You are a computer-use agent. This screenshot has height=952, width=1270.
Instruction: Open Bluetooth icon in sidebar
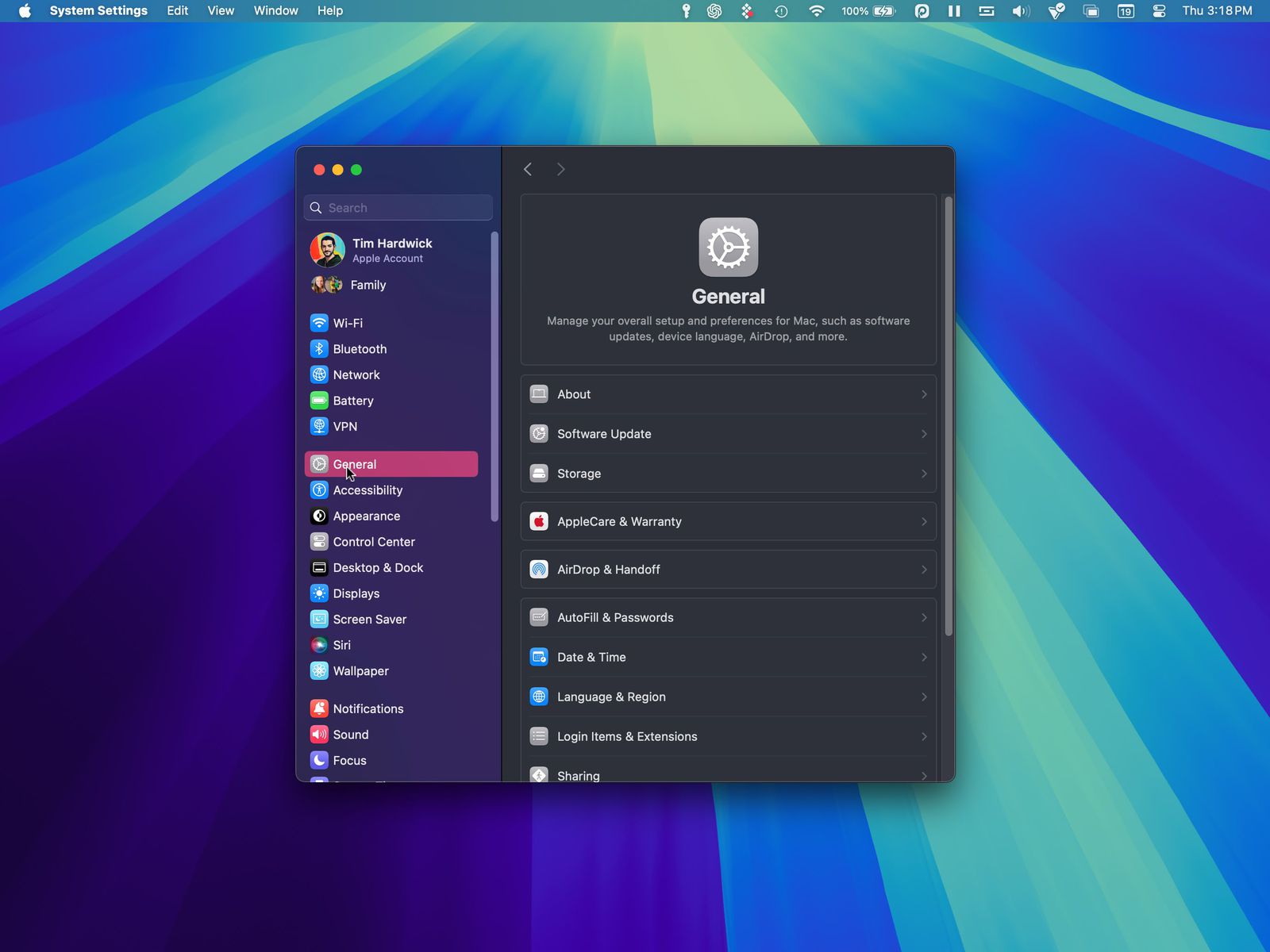[x=319, y=349]
